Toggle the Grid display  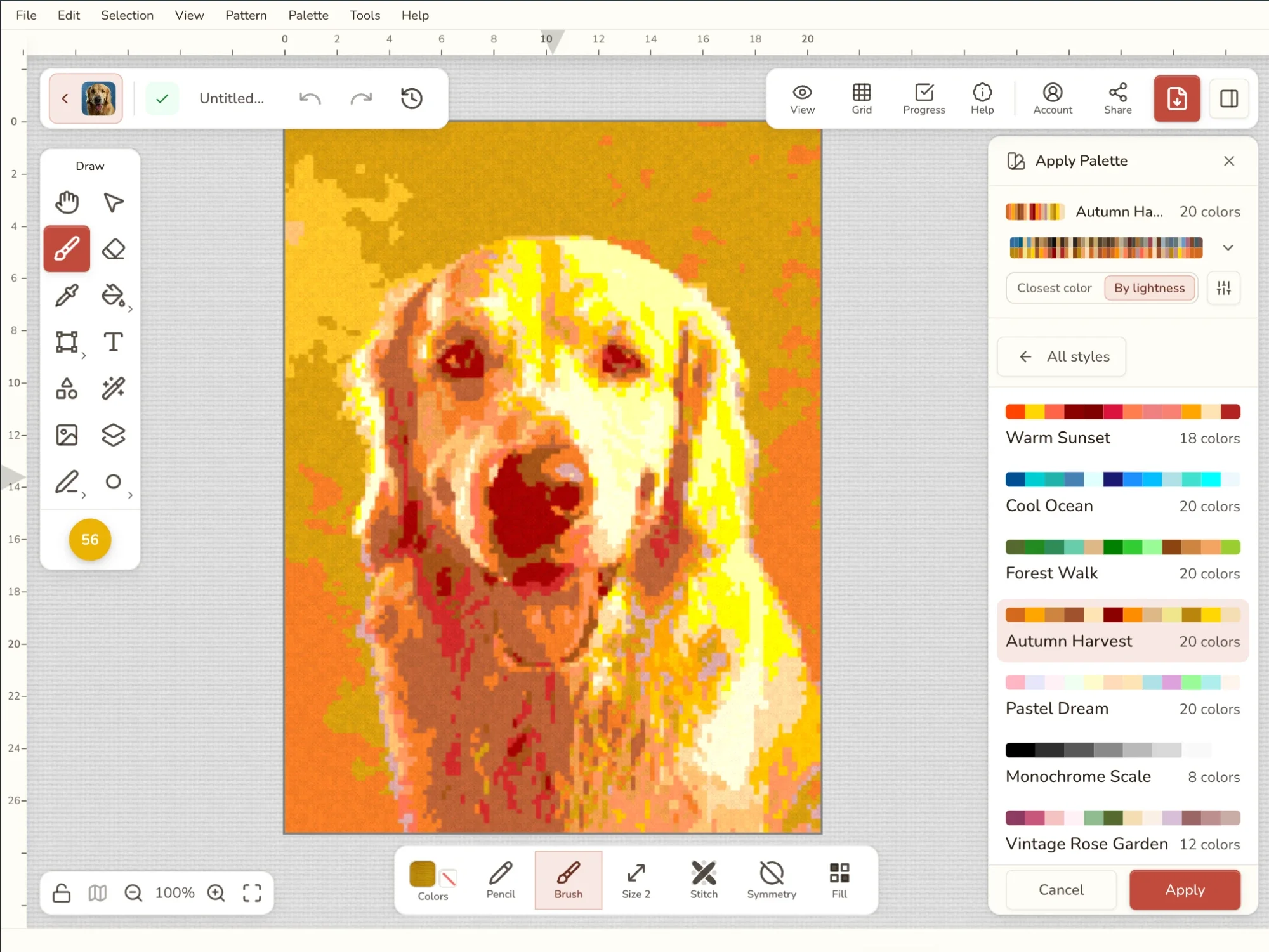(x=862, y=99)
